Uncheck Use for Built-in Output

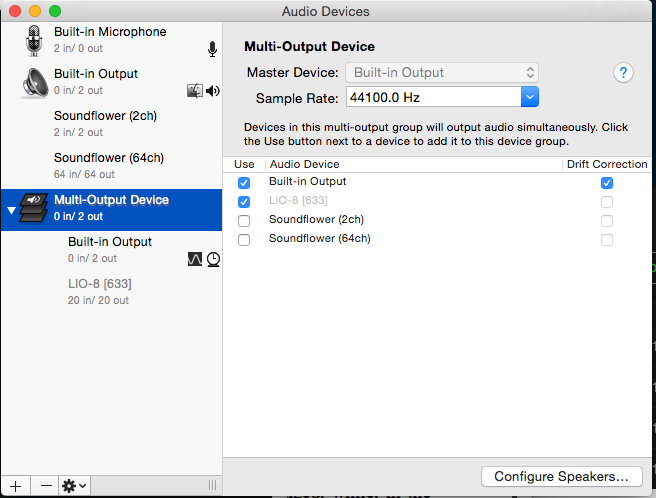click(x=244, y=183)
